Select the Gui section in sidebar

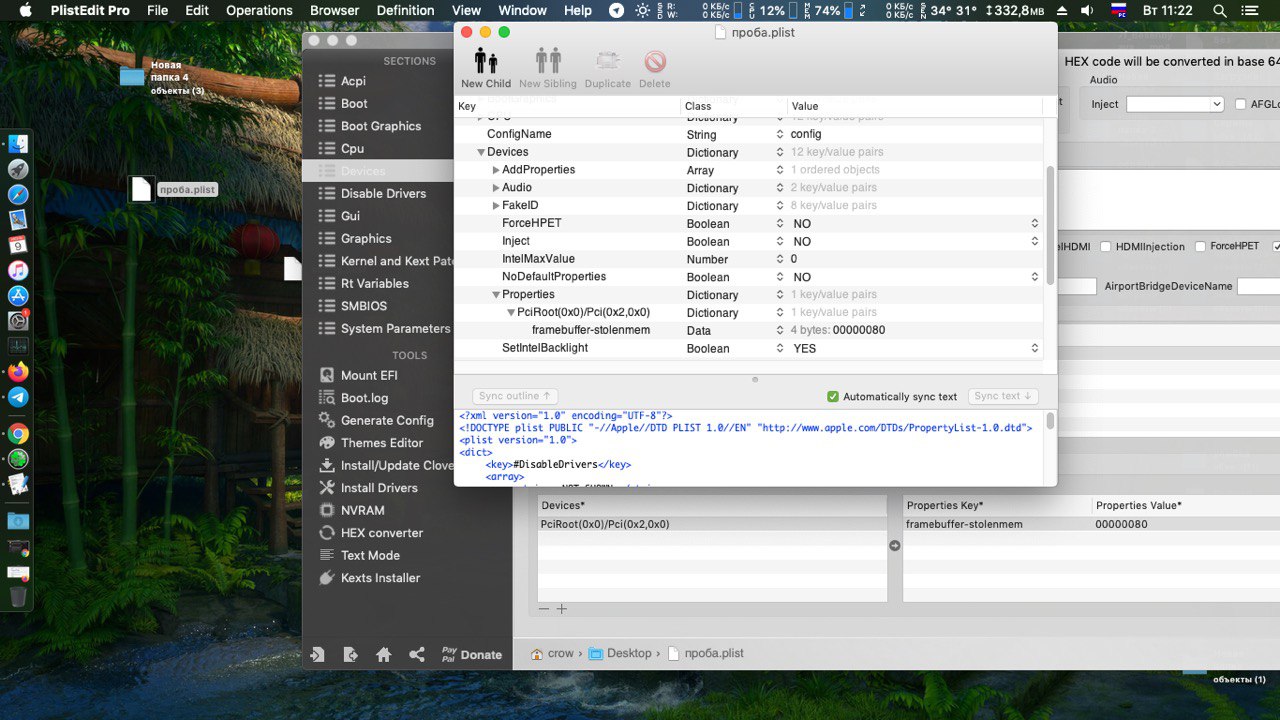pyautogui.click(x=350, y=216)
